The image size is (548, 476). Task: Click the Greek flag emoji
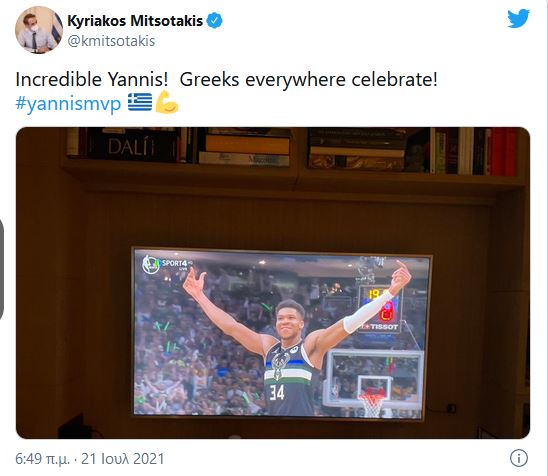coord(140,102)
